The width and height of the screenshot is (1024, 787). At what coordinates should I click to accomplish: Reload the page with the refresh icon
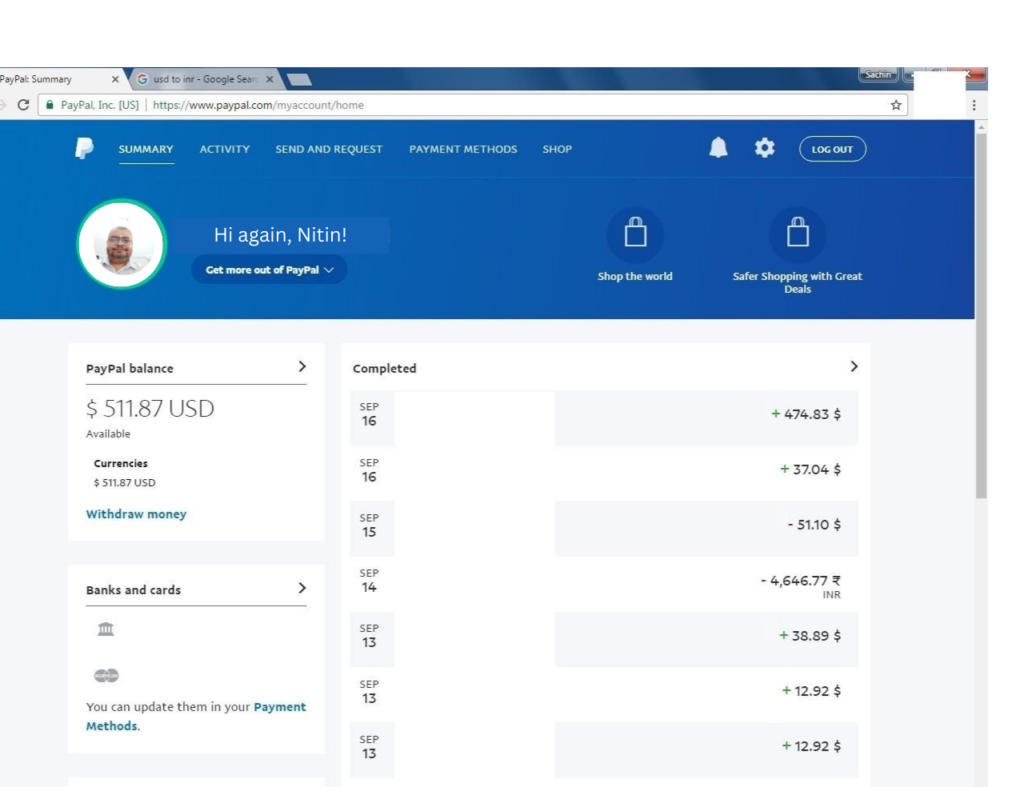(x=24, y=104)
